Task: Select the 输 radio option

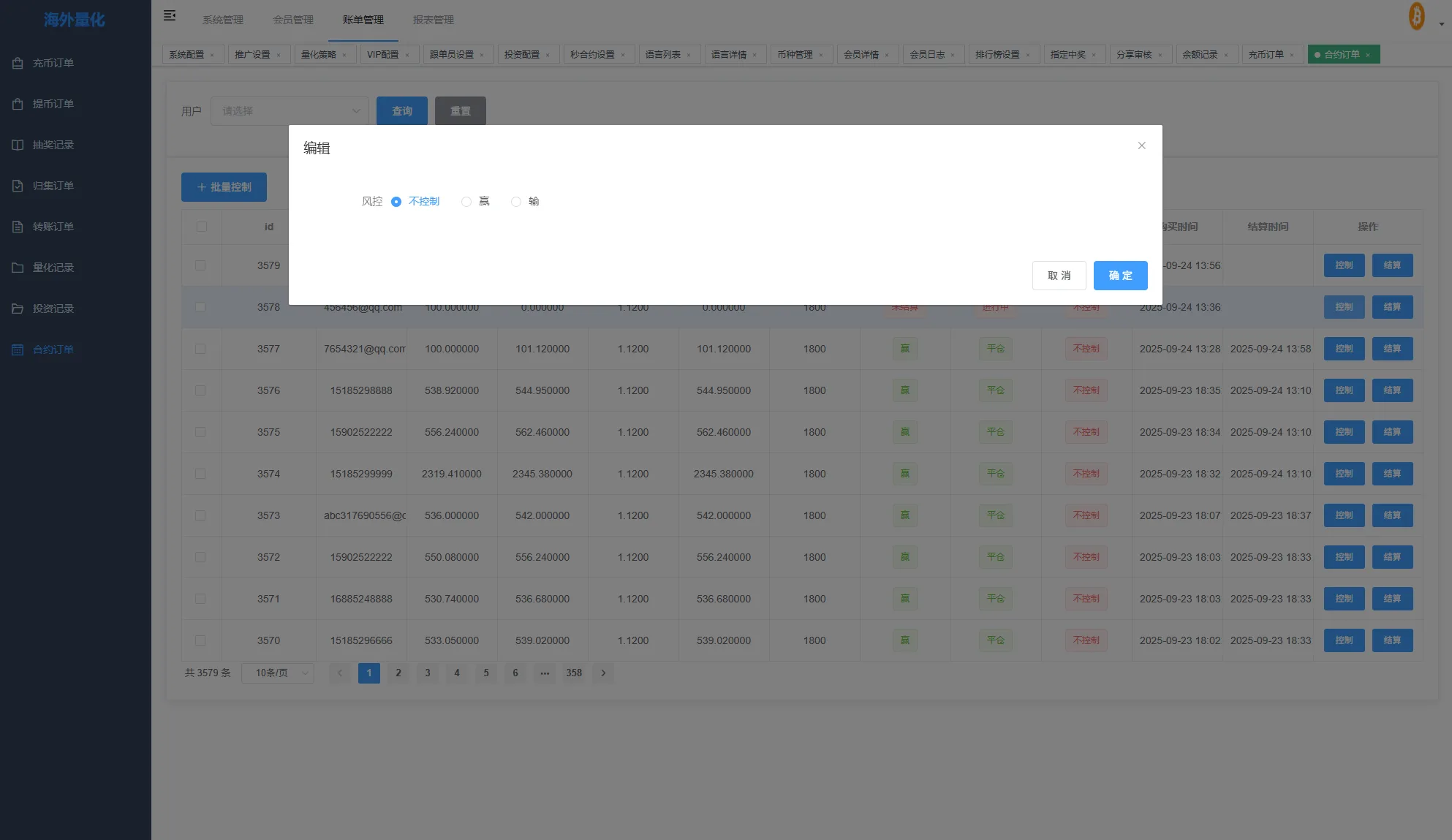Action: [x=516, y=202]
